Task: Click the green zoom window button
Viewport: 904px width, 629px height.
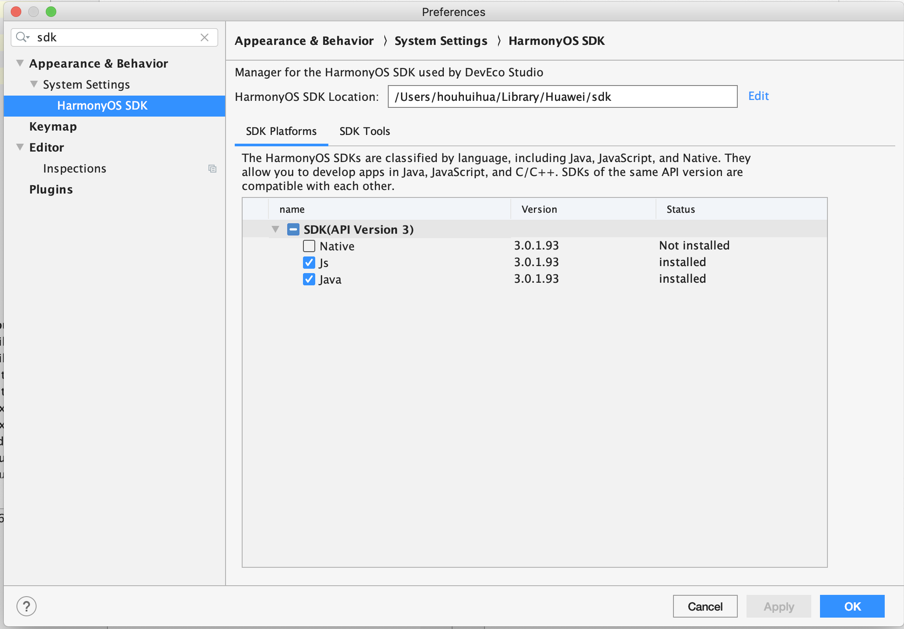Action: coord(51,12)
